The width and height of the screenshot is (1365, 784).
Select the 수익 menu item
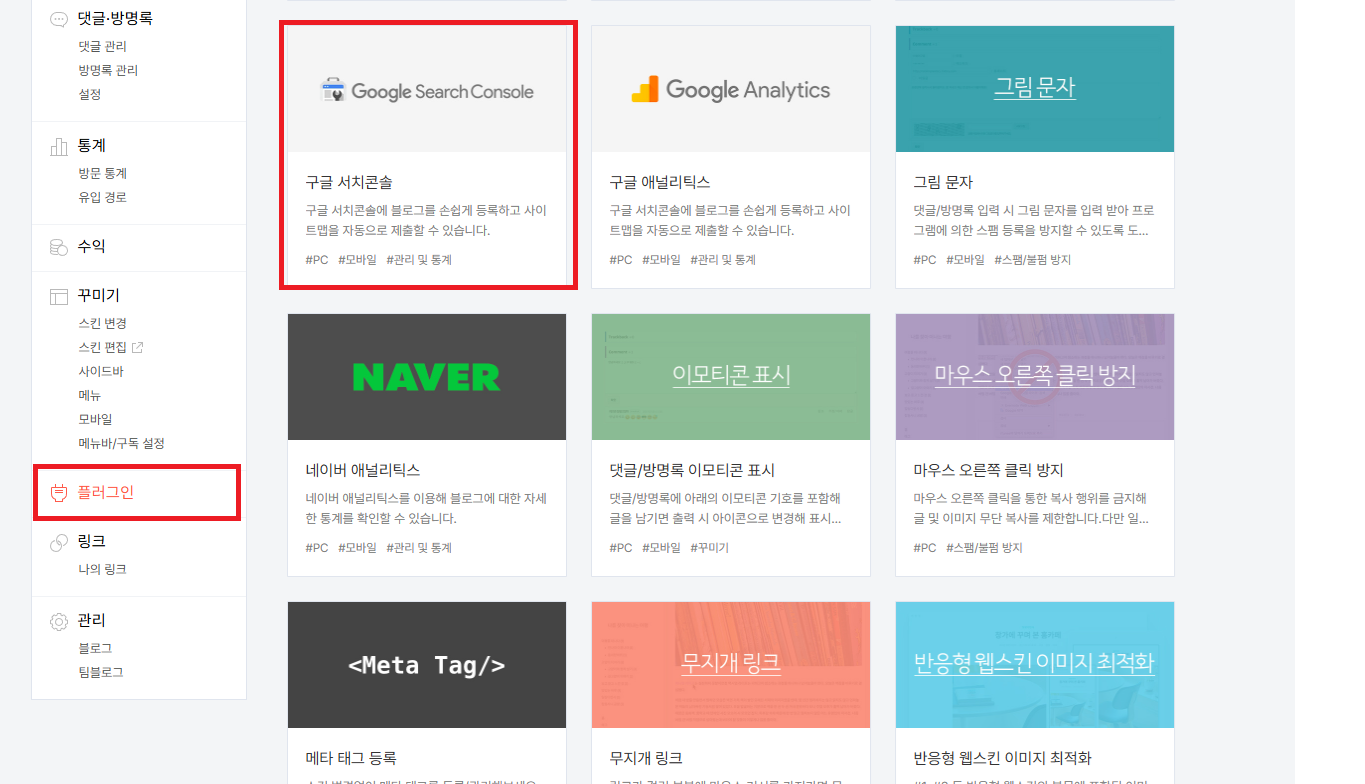pos(91,246)
